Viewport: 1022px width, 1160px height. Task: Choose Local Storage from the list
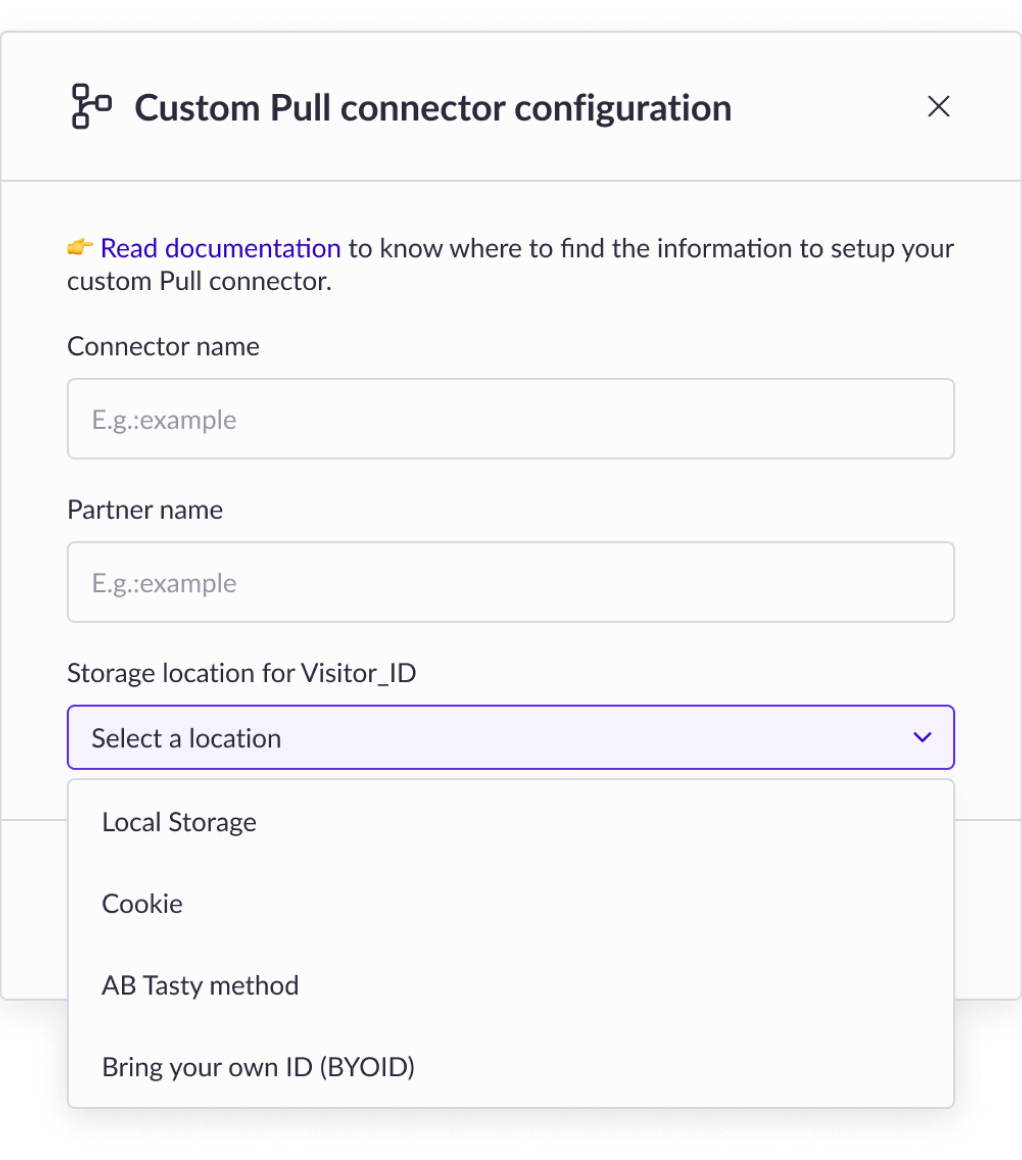click(179, 822)
